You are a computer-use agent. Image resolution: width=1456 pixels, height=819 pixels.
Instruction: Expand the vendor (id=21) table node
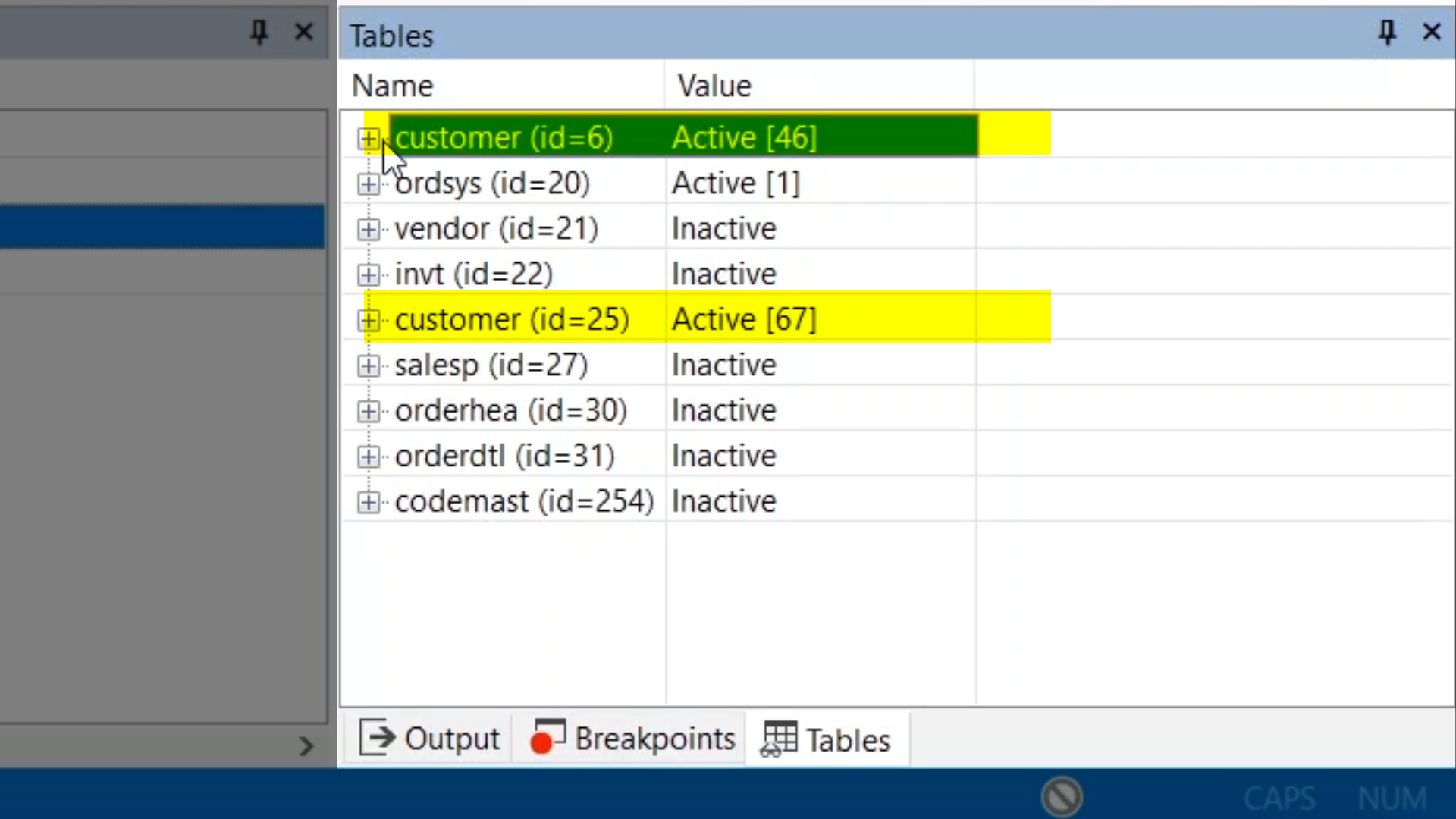pyautogui.click(x=369, y=229)
